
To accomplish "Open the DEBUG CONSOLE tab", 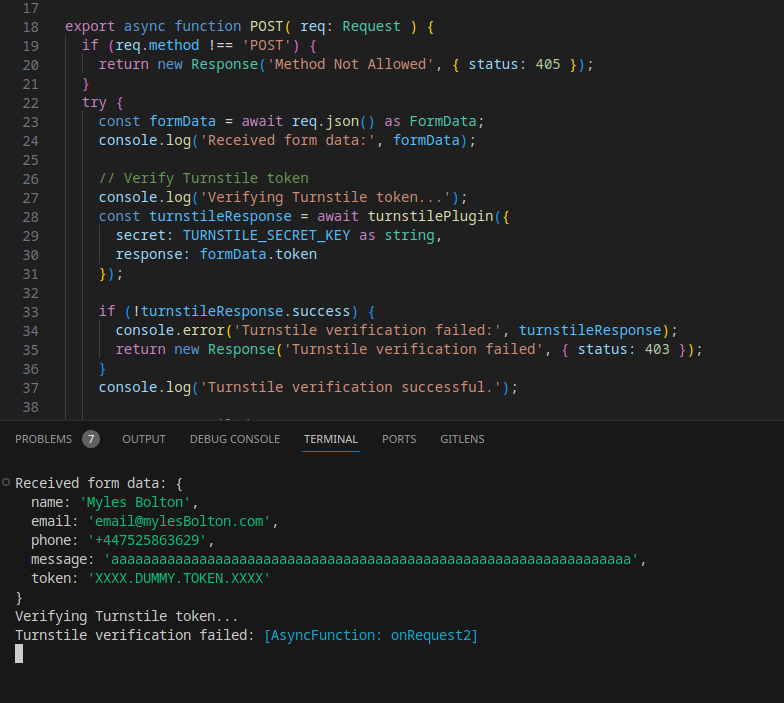I will pos(235,439).
